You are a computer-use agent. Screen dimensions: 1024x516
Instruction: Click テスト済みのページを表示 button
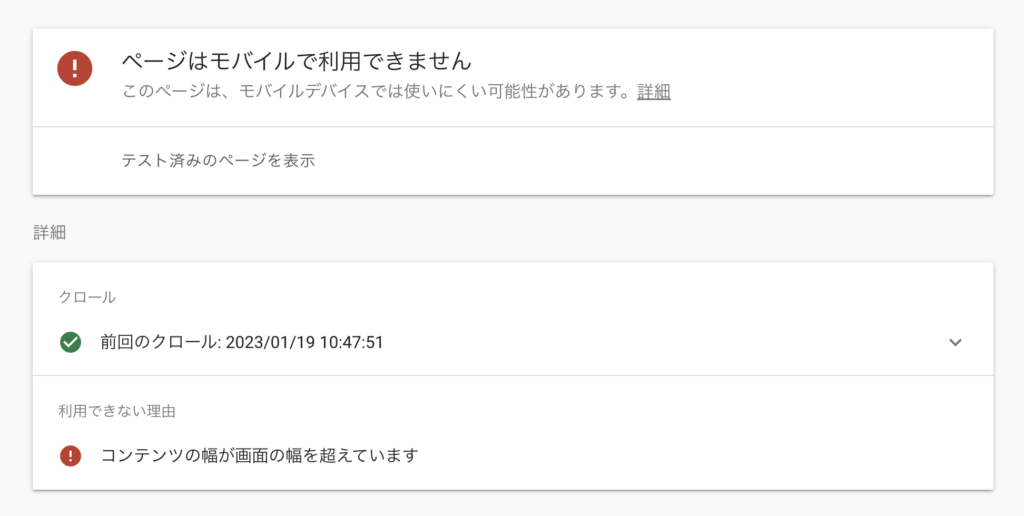pyautogui.click(x=218, y=160)
